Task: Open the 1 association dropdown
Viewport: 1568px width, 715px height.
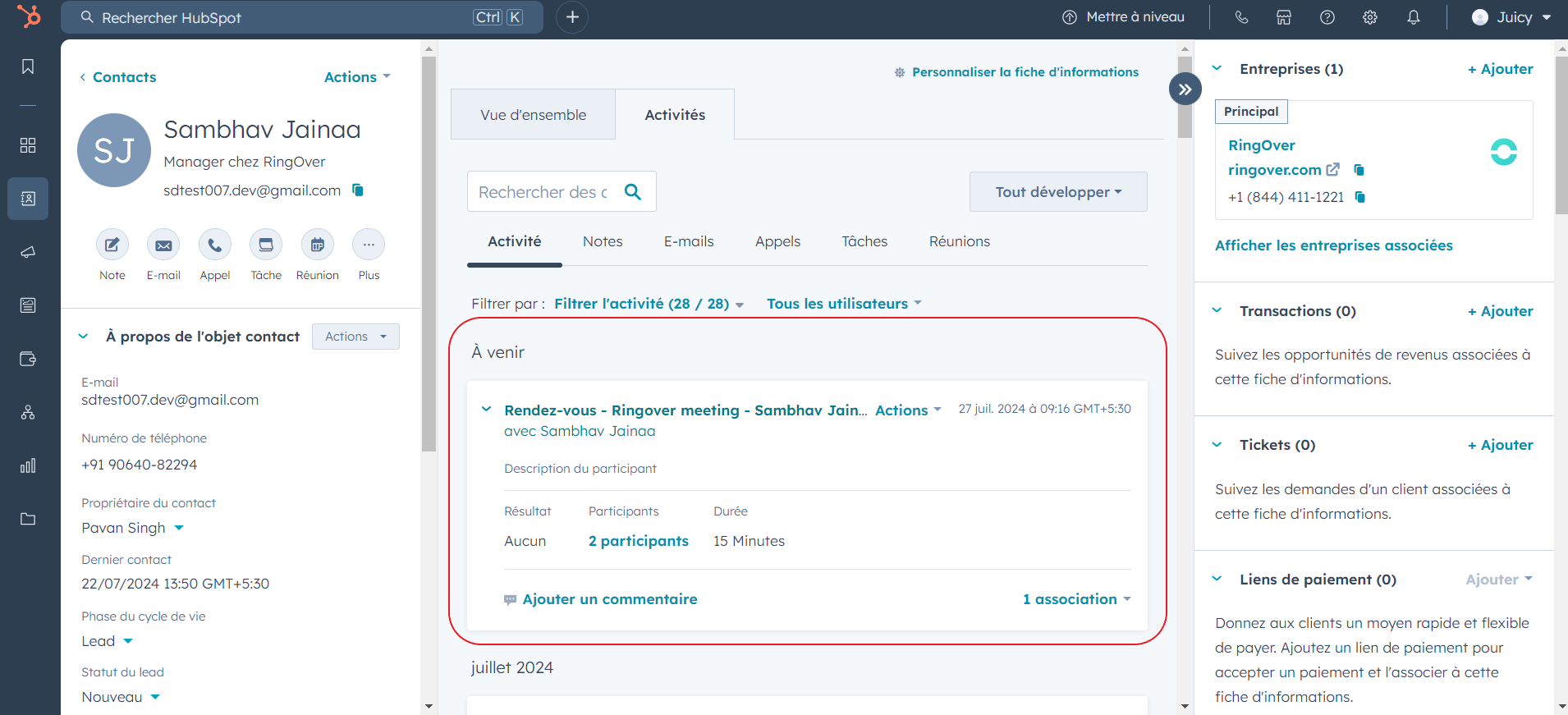Action: click(x=1076, y=599)
